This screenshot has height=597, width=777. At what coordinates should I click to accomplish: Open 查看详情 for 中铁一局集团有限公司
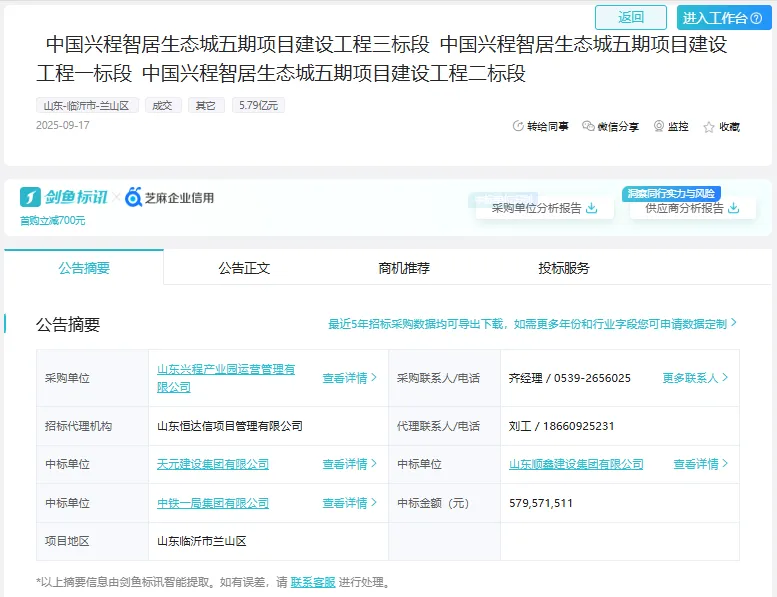click(x=350, y=503)
